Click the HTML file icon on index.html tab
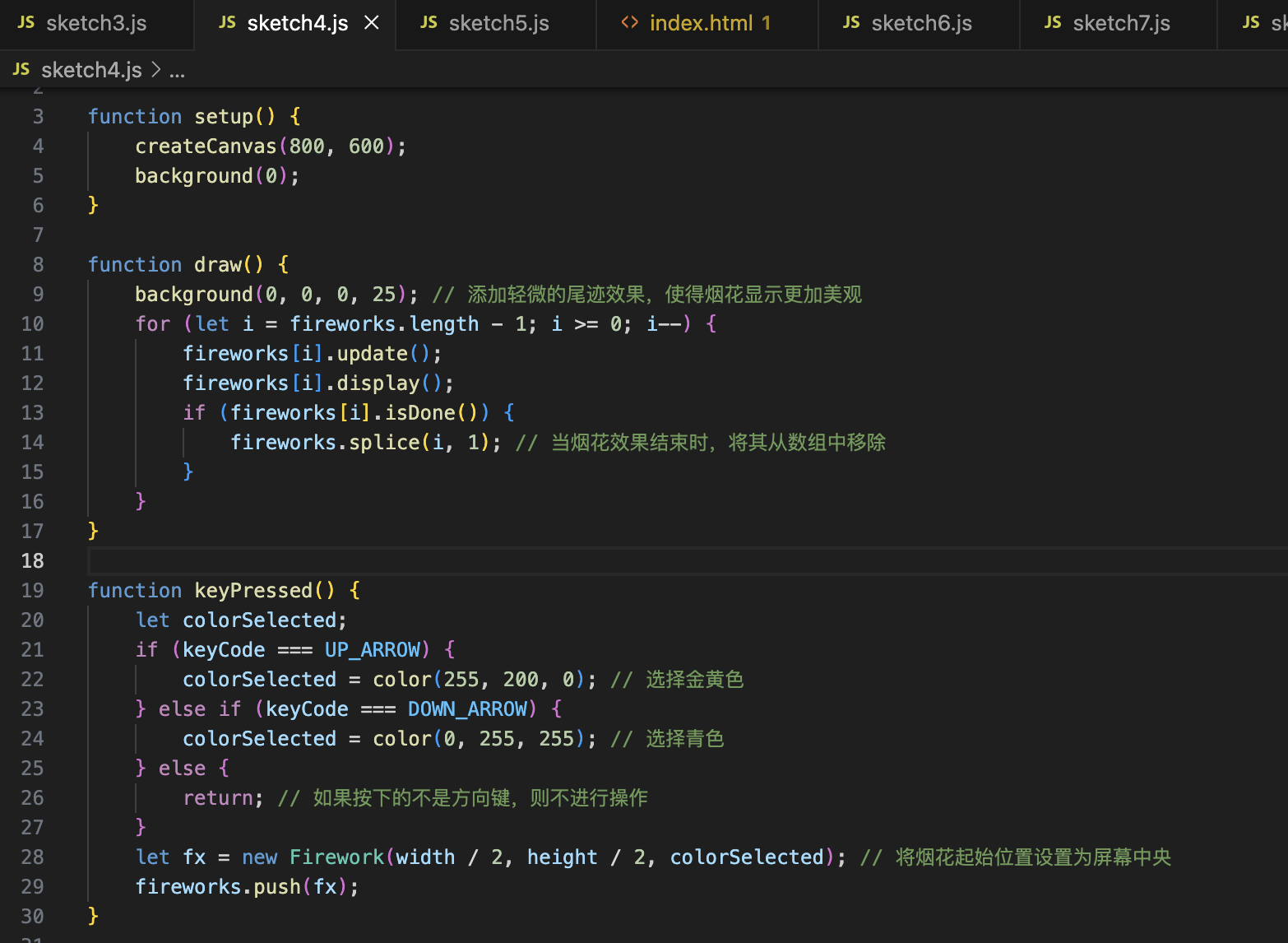 point(630,22)
